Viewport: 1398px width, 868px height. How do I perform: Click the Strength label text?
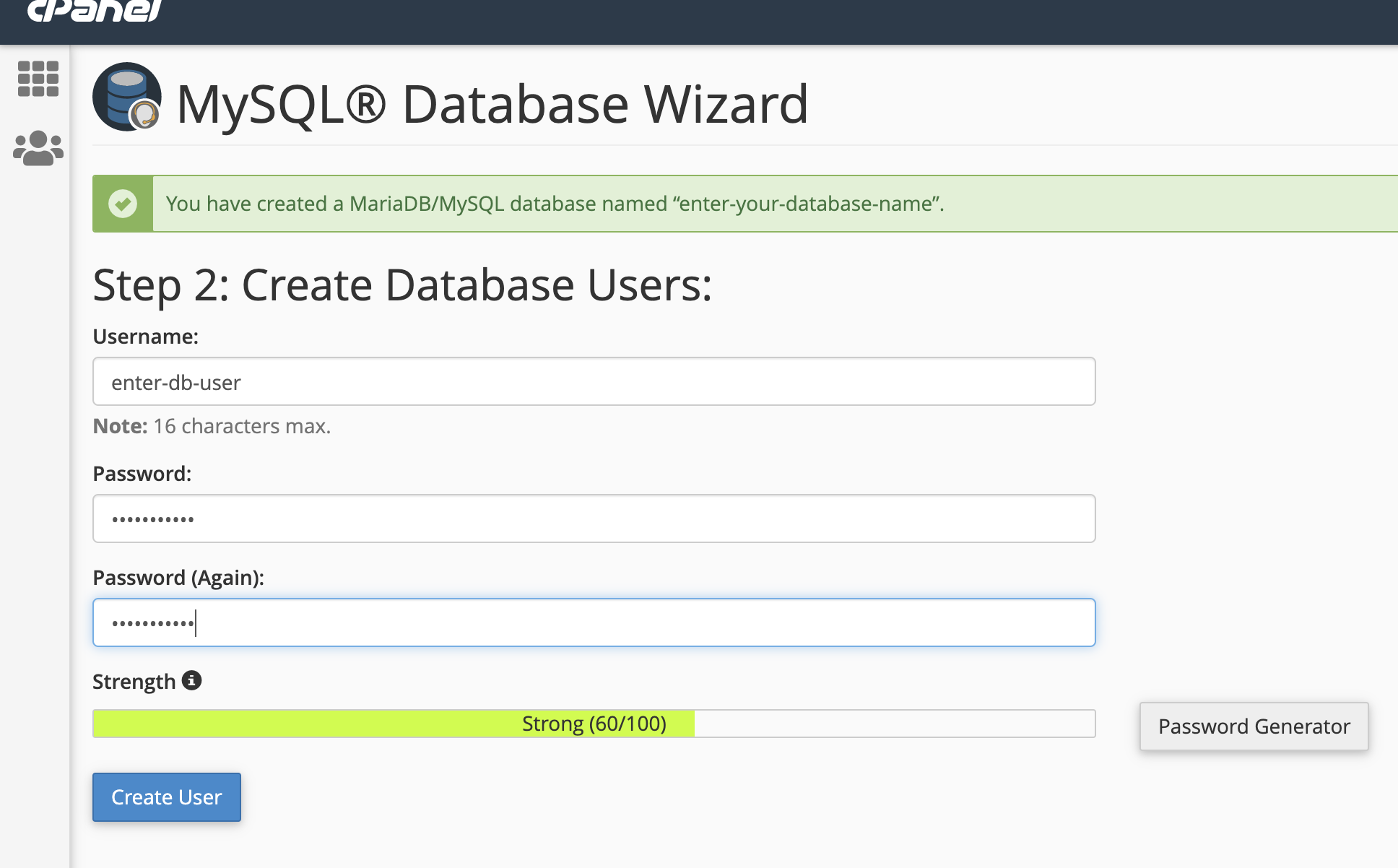pyautogui.click(x=134, y=682)
